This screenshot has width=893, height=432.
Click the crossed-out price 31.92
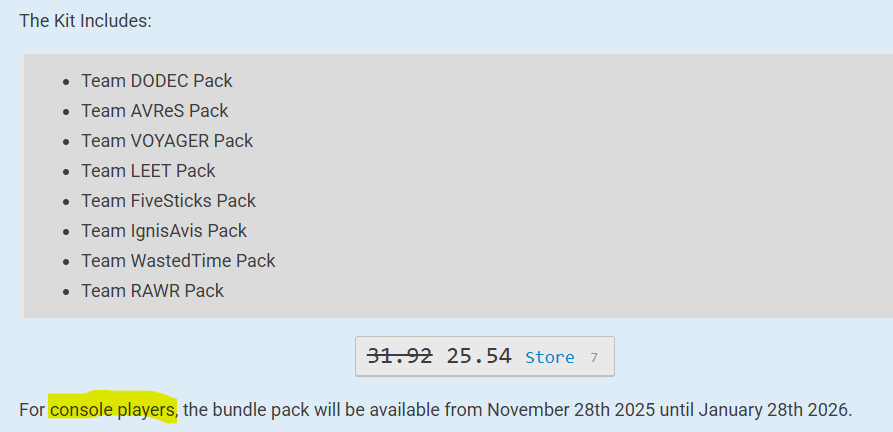(400, 356)
